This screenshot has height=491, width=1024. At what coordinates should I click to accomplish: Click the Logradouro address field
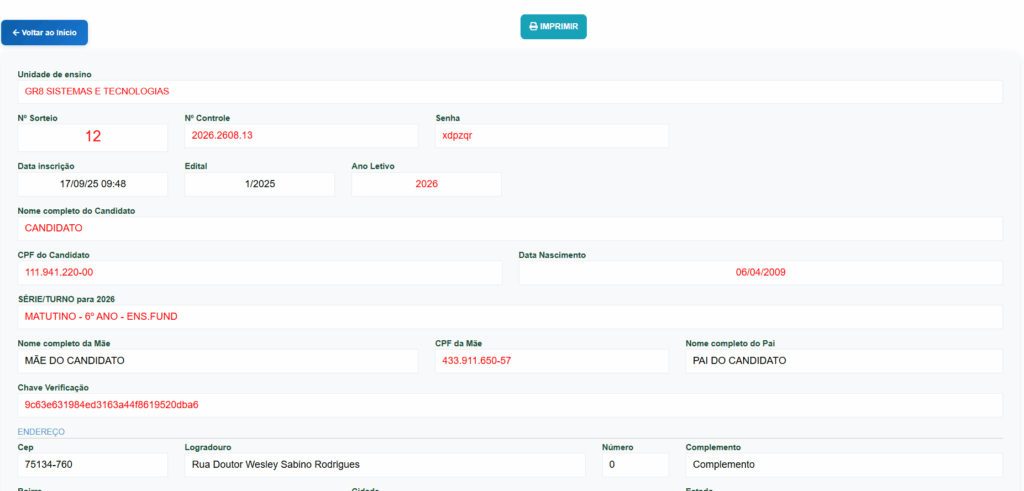click(x=385, y=465)
